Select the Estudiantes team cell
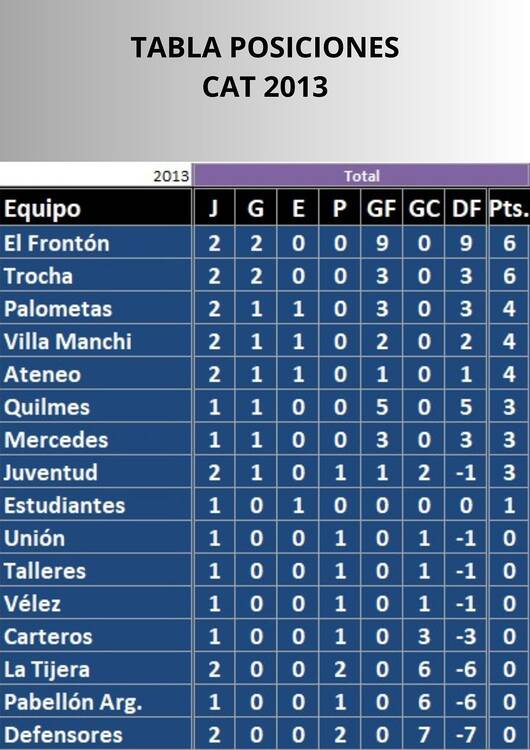530x750 pixels. tap(96, 506)
